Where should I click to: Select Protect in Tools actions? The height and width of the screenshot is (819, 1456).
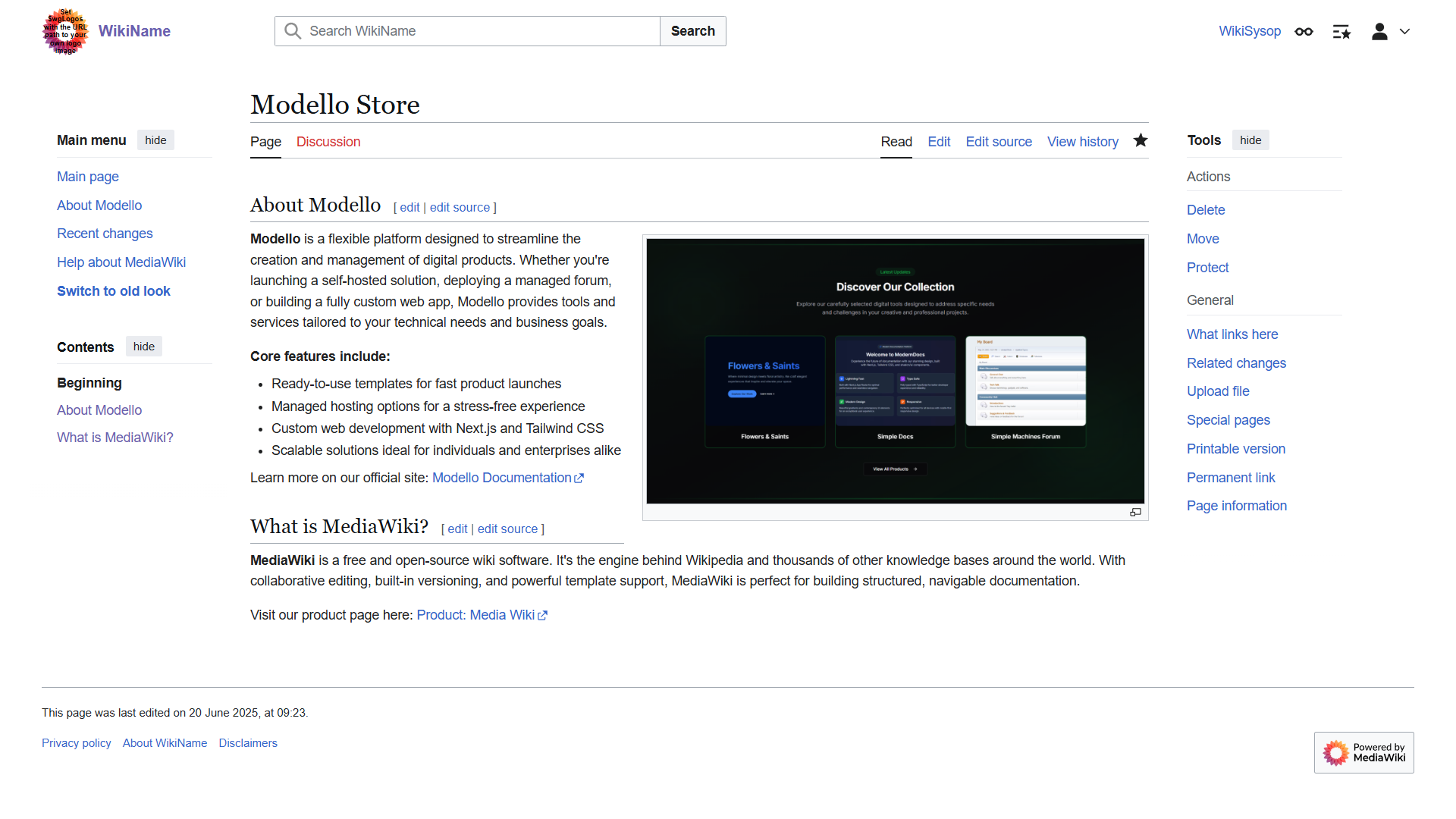[x=1207, y=268]
